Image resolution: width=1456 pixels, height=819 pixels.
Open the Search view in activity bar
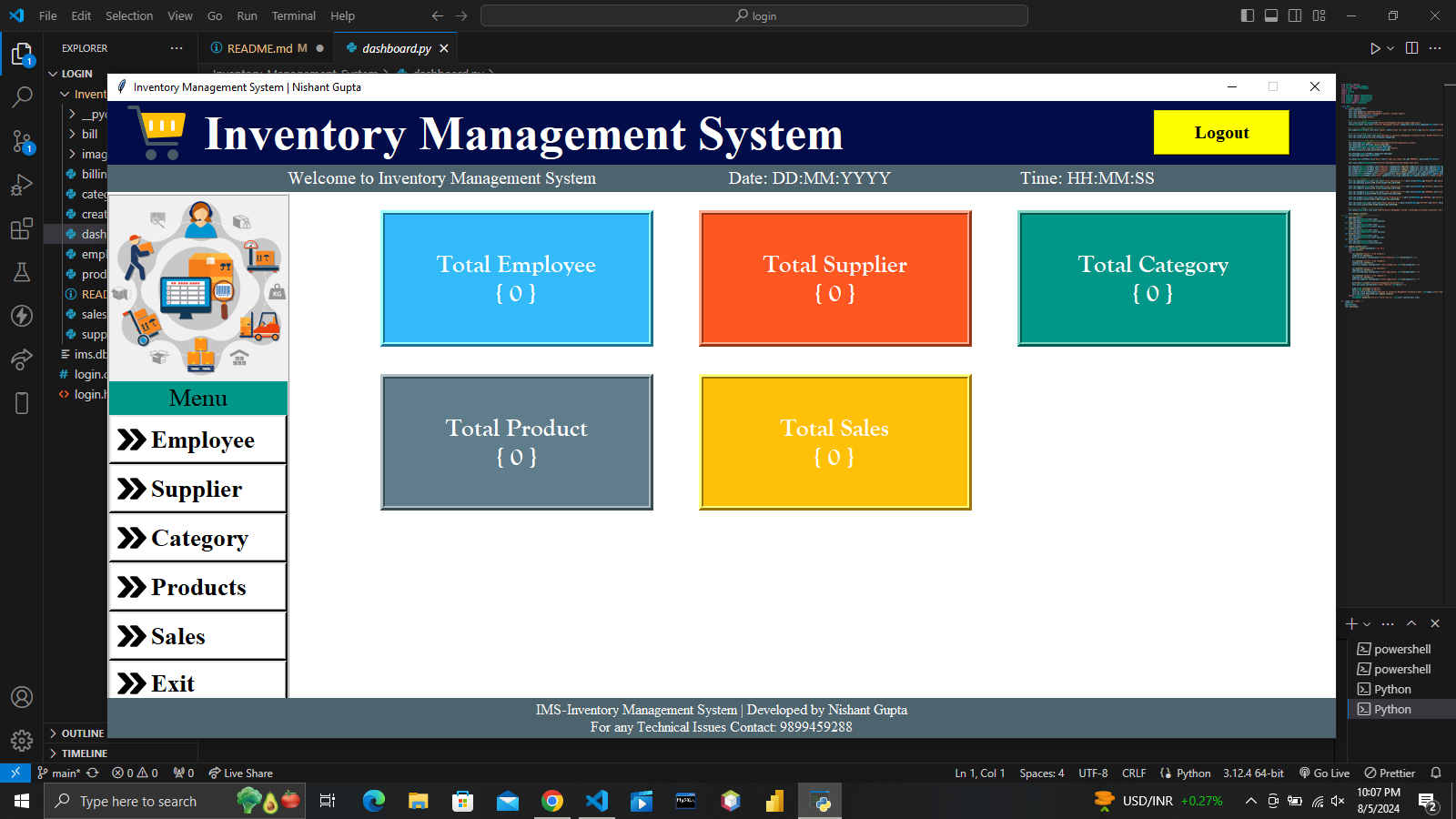coord(22,96)
